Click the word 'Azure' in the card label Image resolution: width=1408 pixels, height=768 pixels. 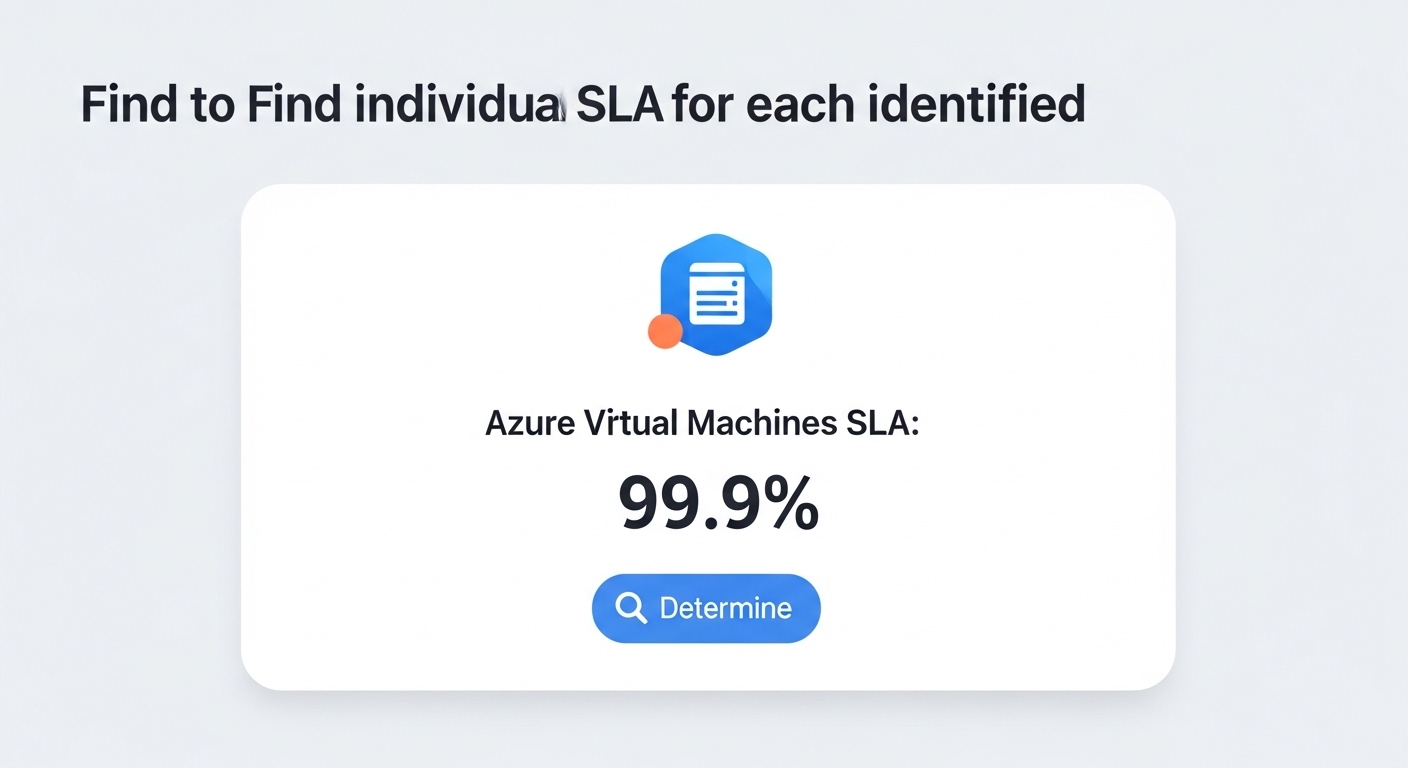pos(529,423)
